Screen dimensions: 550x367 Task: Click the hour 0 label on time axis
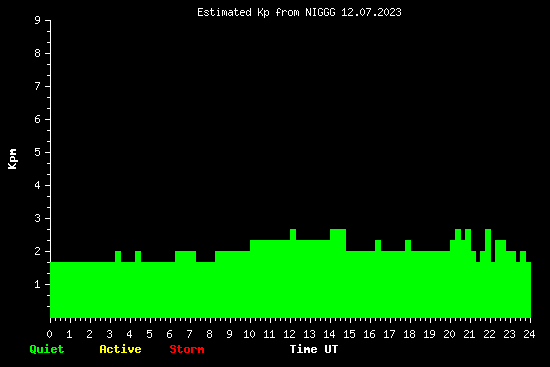49,334
